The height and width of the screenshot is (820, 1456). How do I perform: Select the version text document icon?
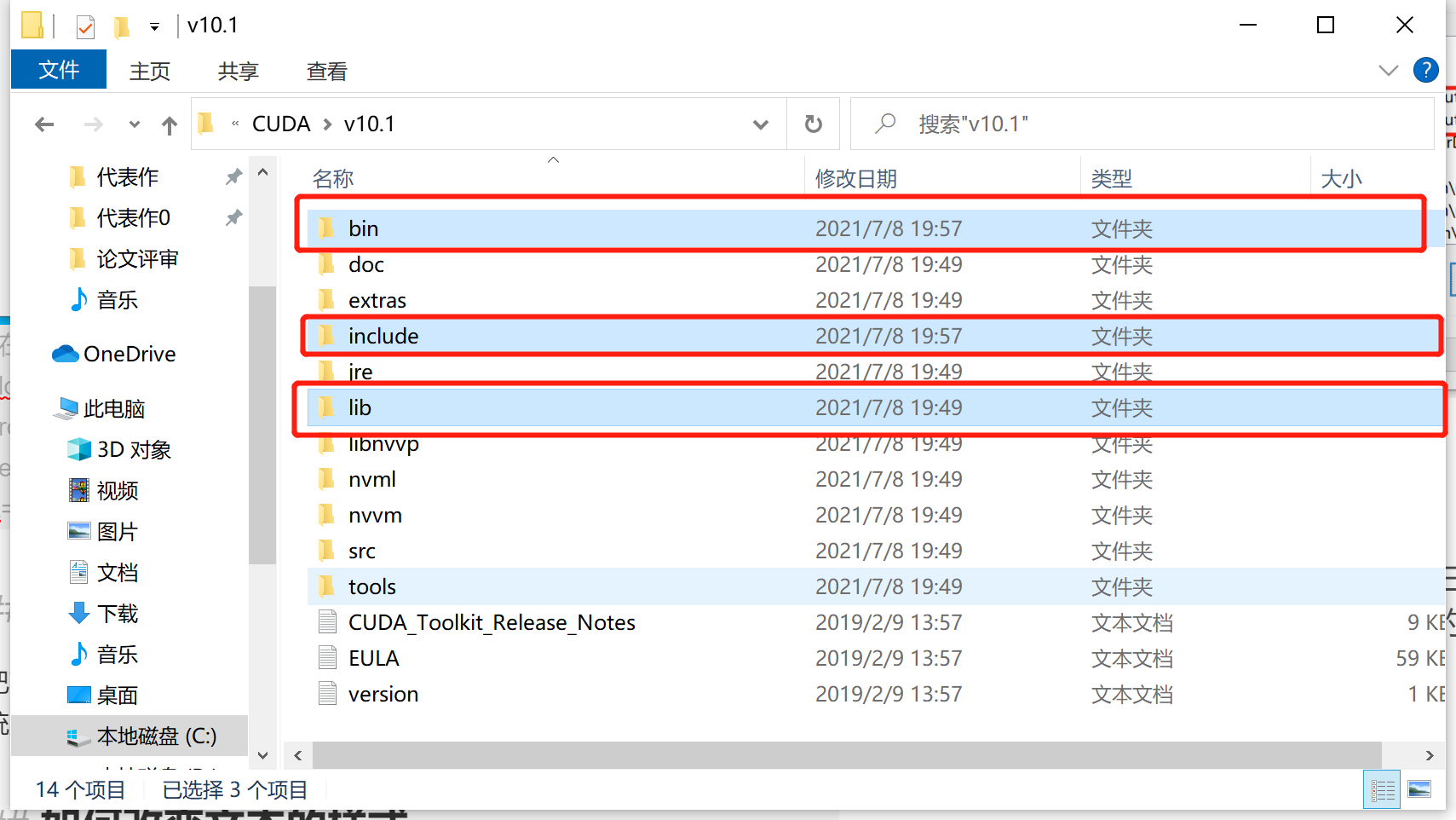click(327, 694)
